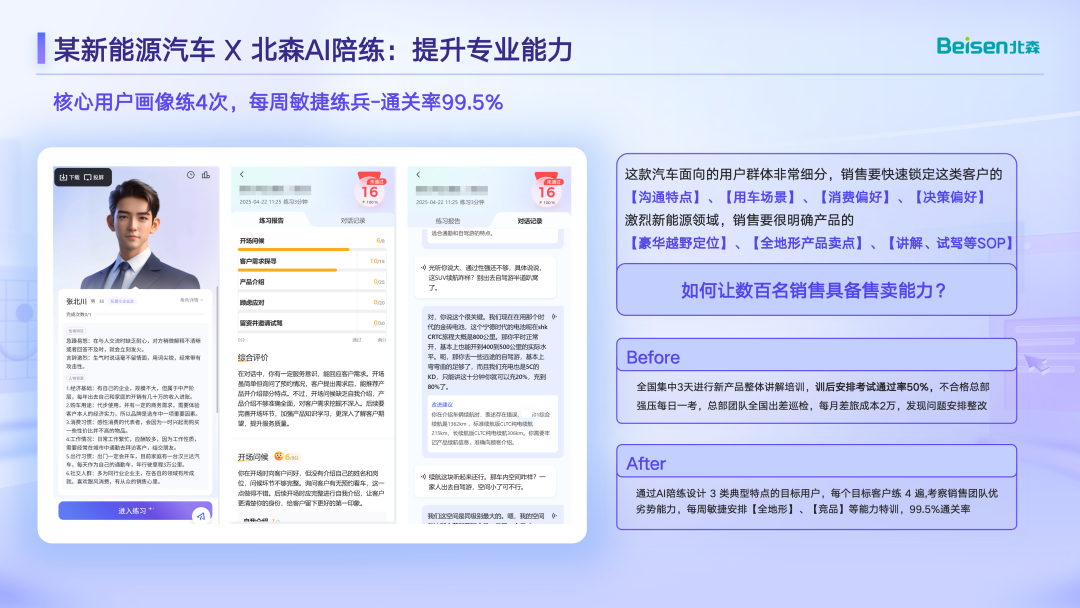The width and height of the screenshot is (1080, 608).
Task: Go back from the 对话记录 screen
Action: click(x=418, y=174)
